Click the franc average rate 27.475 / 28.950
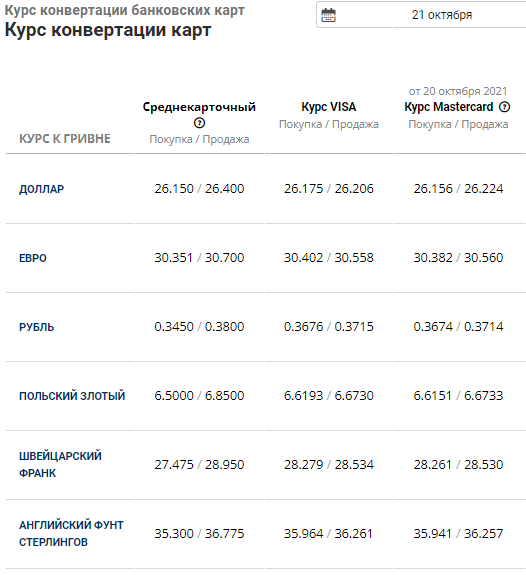 (x=199, y=465)
